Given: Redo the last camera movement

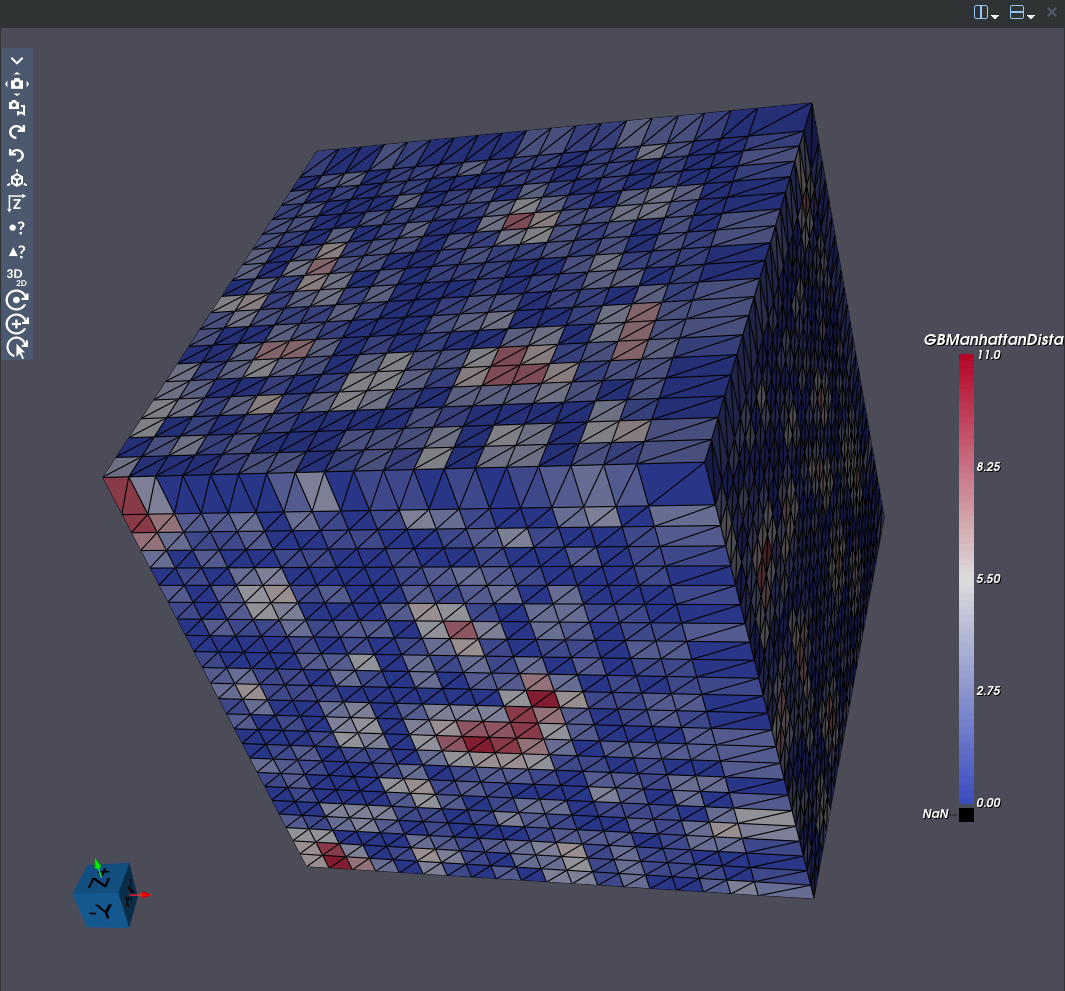Looking at the screenshot, I should 17,132.
